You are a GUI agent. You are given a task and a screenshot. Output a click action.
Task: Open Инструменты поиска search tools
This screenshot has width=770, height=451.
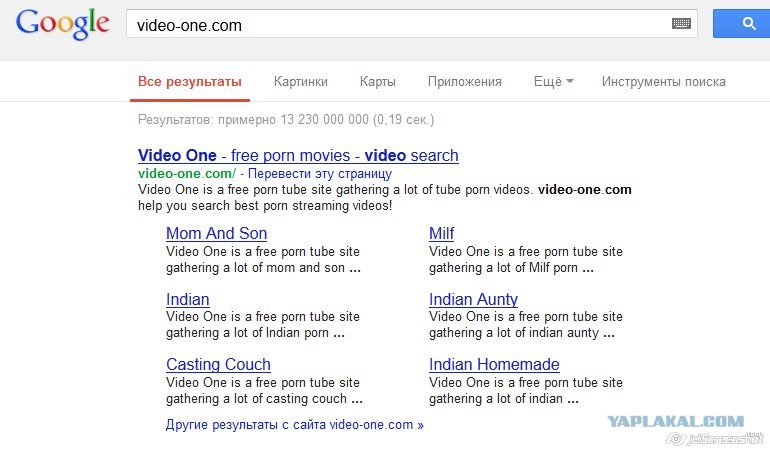coord(663,82)
